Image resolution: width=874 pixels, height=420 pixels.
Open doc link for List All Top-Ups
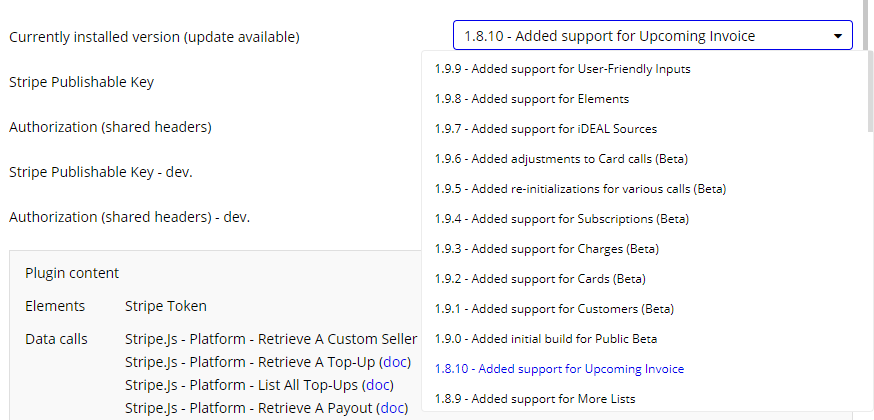[378, 385]
